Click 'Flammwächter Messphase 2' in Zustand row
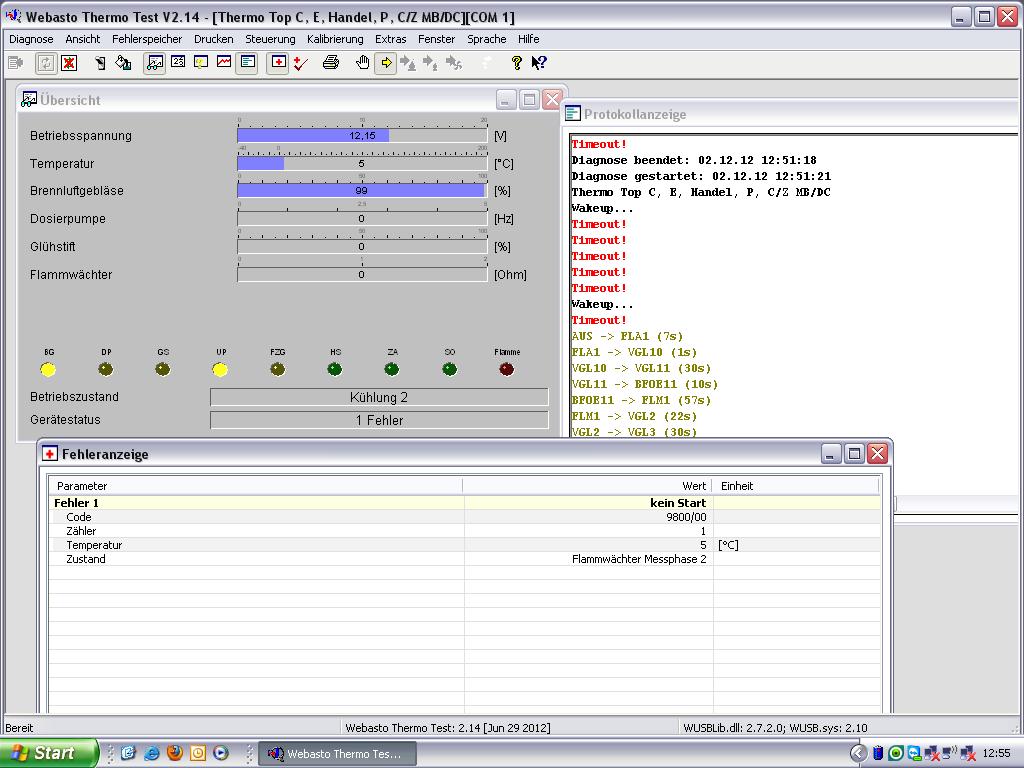Screen dimensions: 1024x768 pos(639,559)
